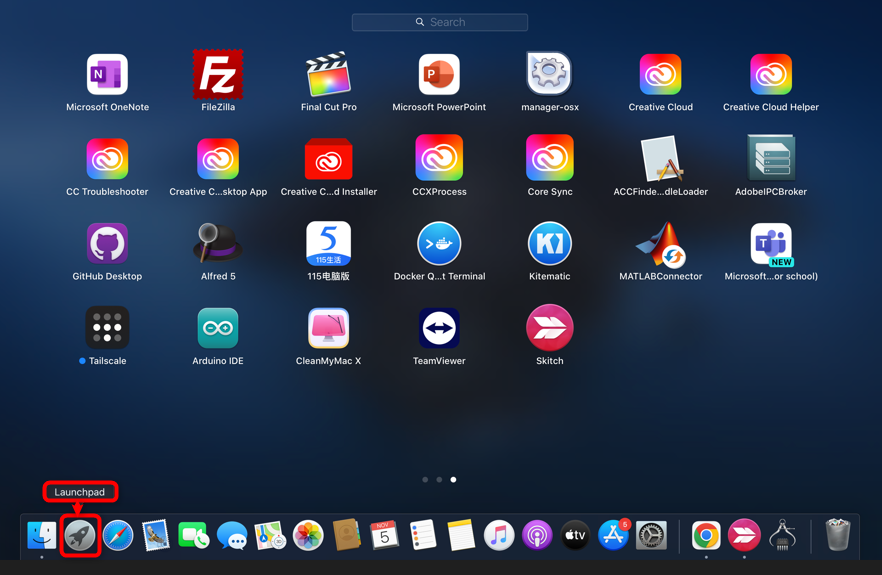Open Final Cut Pro

(x=328, y=76)
